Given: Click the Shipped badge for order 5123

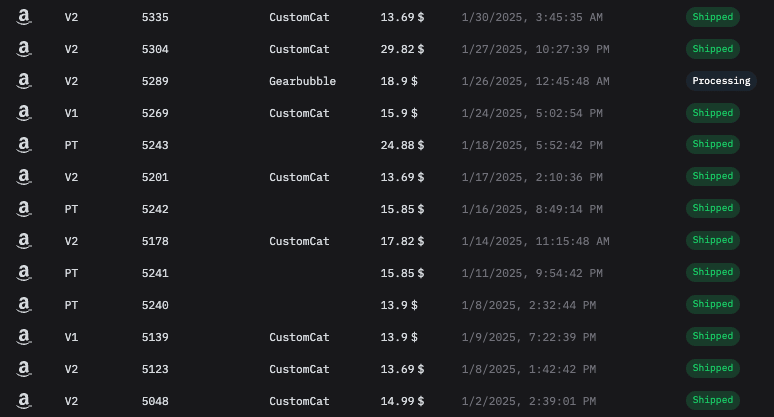Looking at the screenshot, I should click(x=712, y=369).
